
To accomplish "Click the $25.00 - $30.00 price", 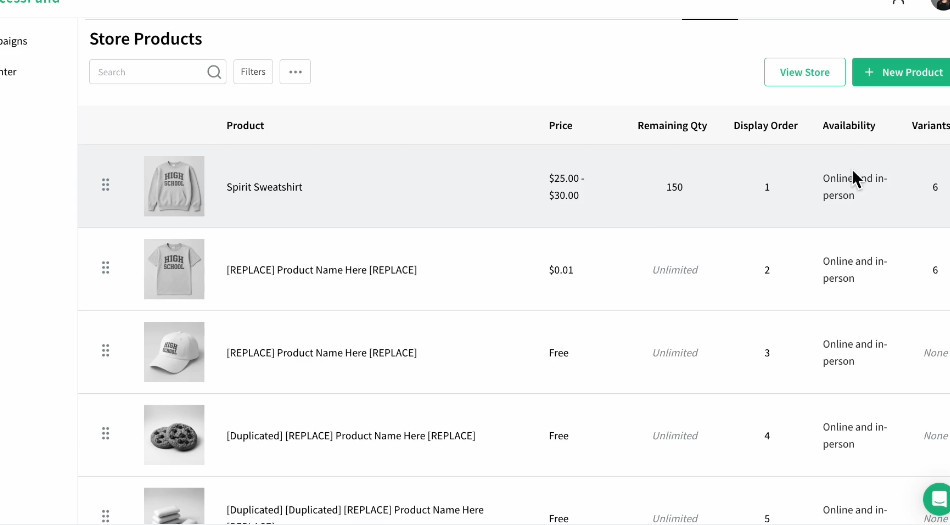I will tap(566, 187).
